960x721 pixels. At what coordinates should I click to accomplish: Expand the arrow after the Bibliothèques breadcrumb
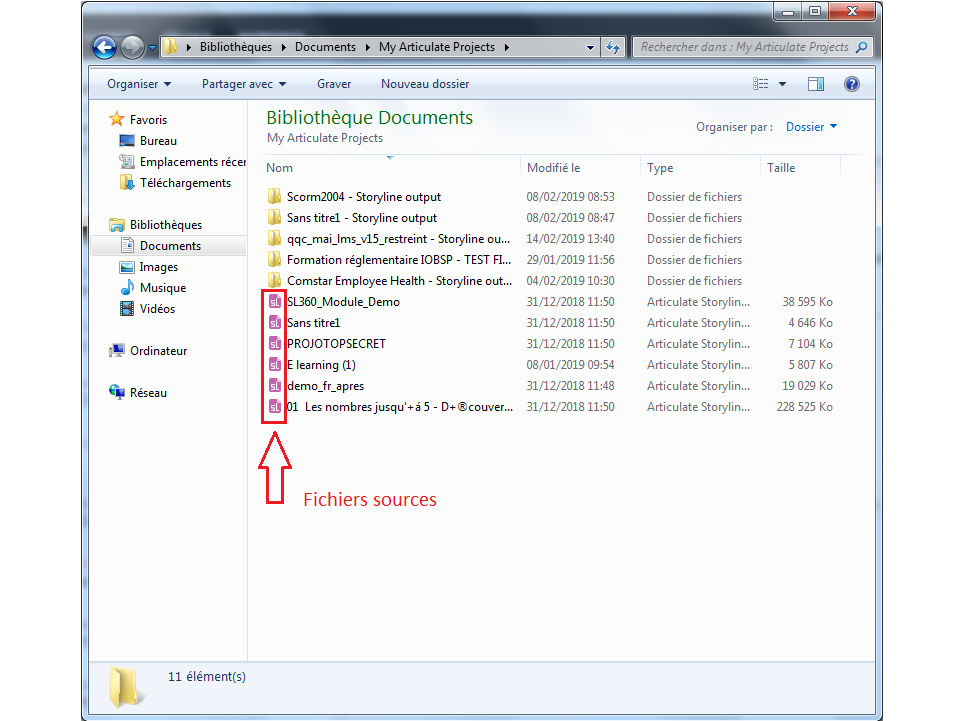pos(284,47)
